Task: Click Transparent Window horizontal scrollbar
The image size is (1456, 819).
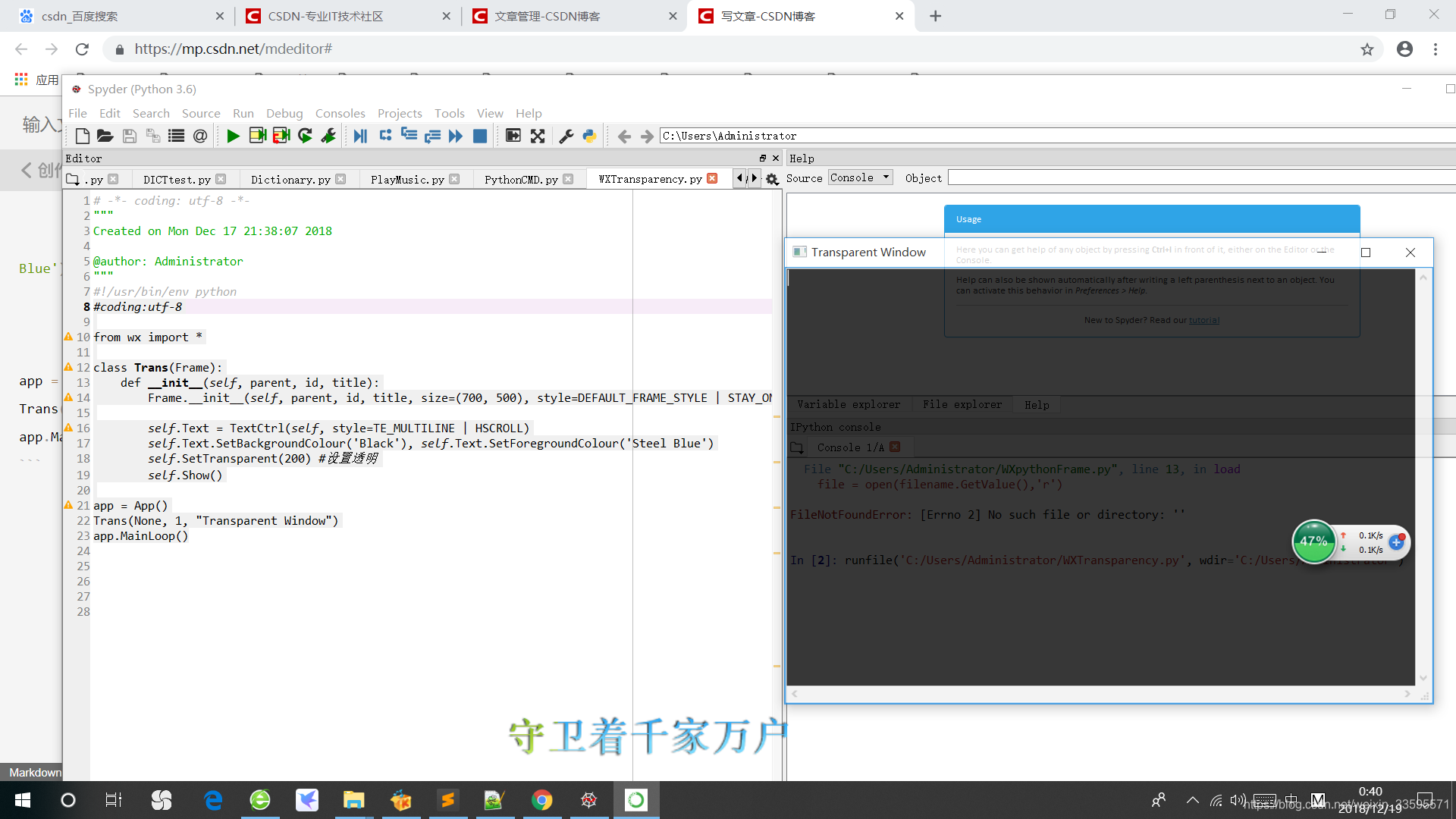Action: [x=1100, y=693]
